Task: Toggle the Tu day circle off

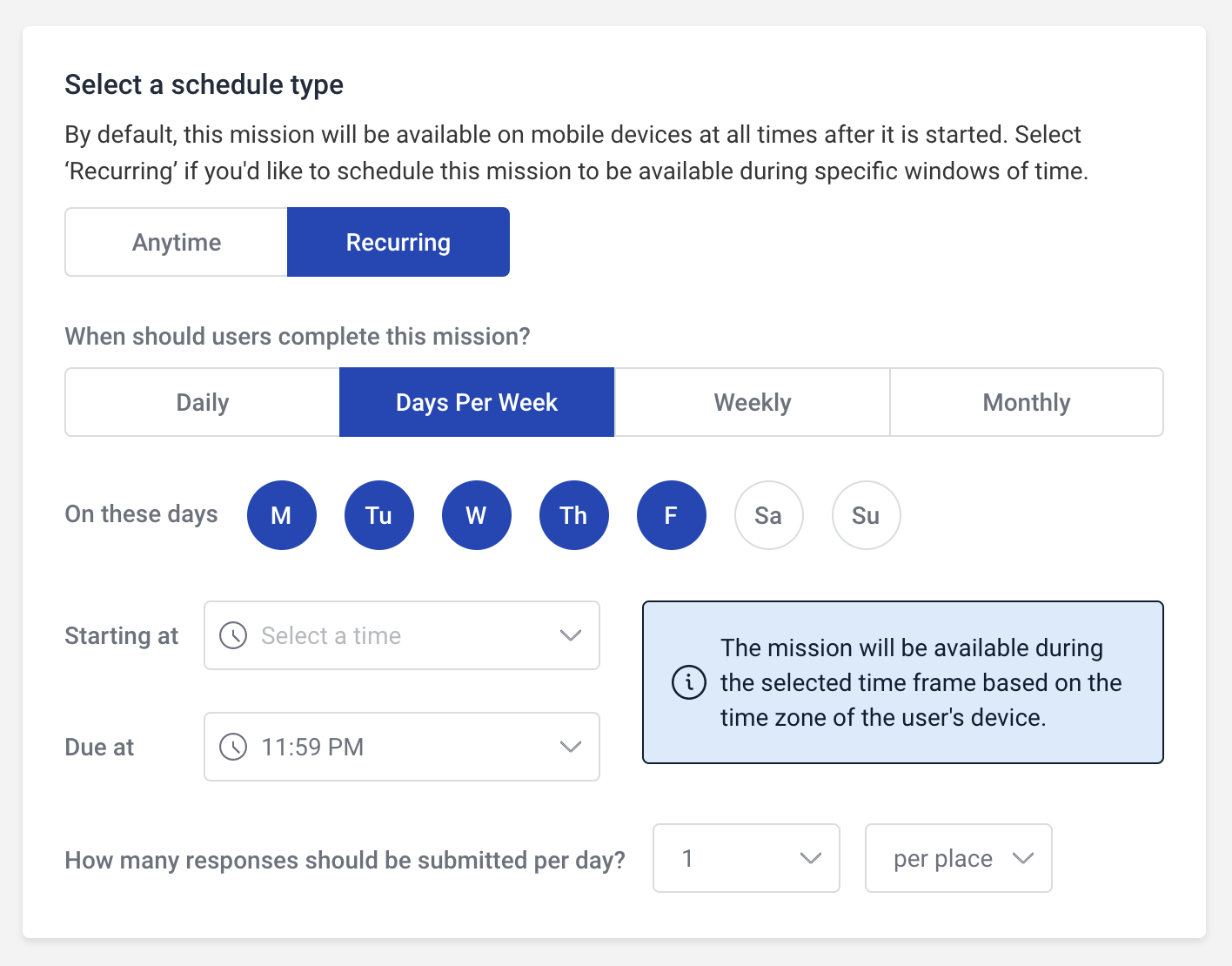Action: click(378, 515)
